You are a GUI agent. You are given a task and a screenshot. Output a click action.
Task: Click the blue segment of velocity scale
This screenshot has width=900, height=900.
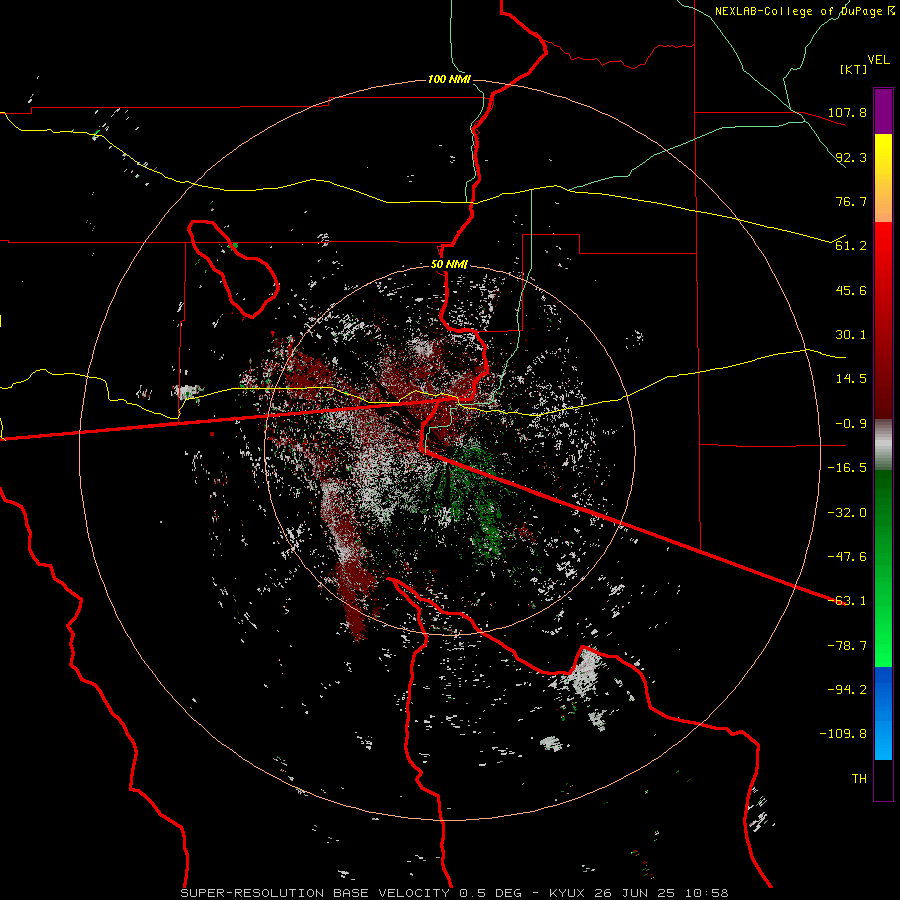[883, 713]
